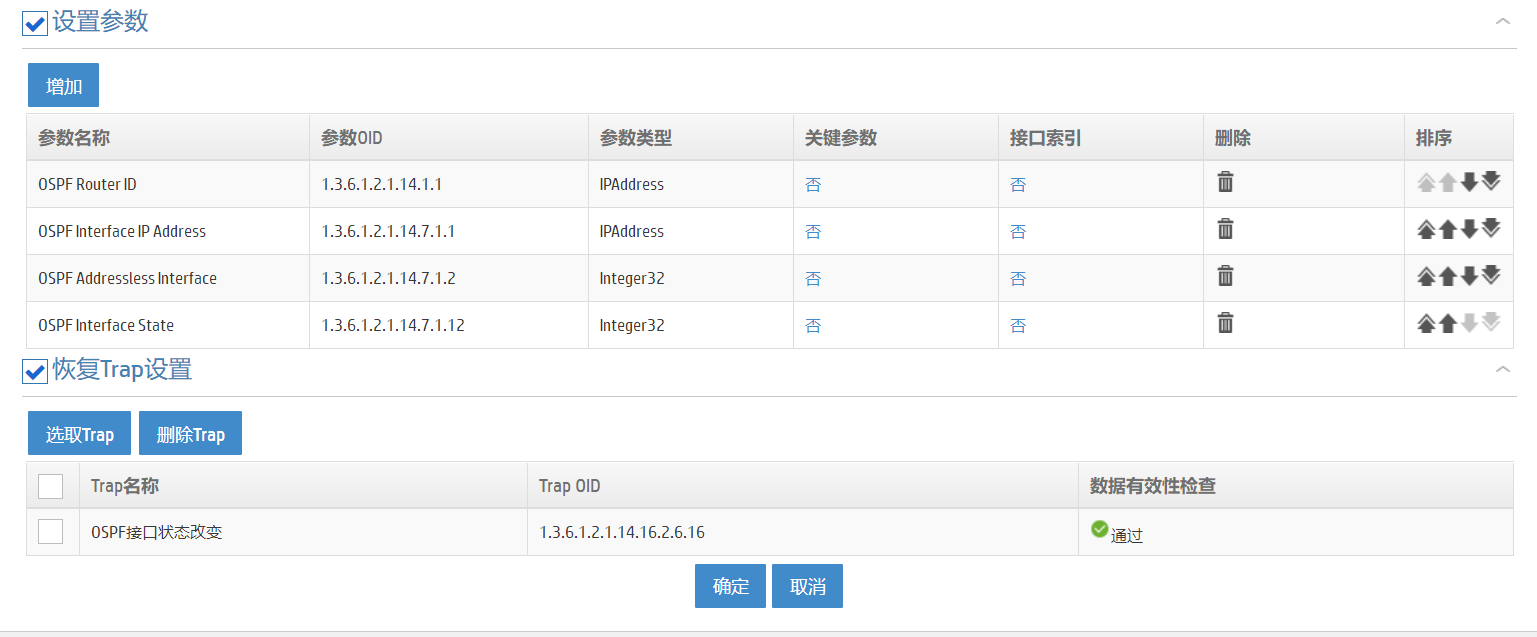Toggle 关键参数 '否' link for OSPF Interface IP Address
This screenshot has width=1537, height=637.
pos(813,232)
